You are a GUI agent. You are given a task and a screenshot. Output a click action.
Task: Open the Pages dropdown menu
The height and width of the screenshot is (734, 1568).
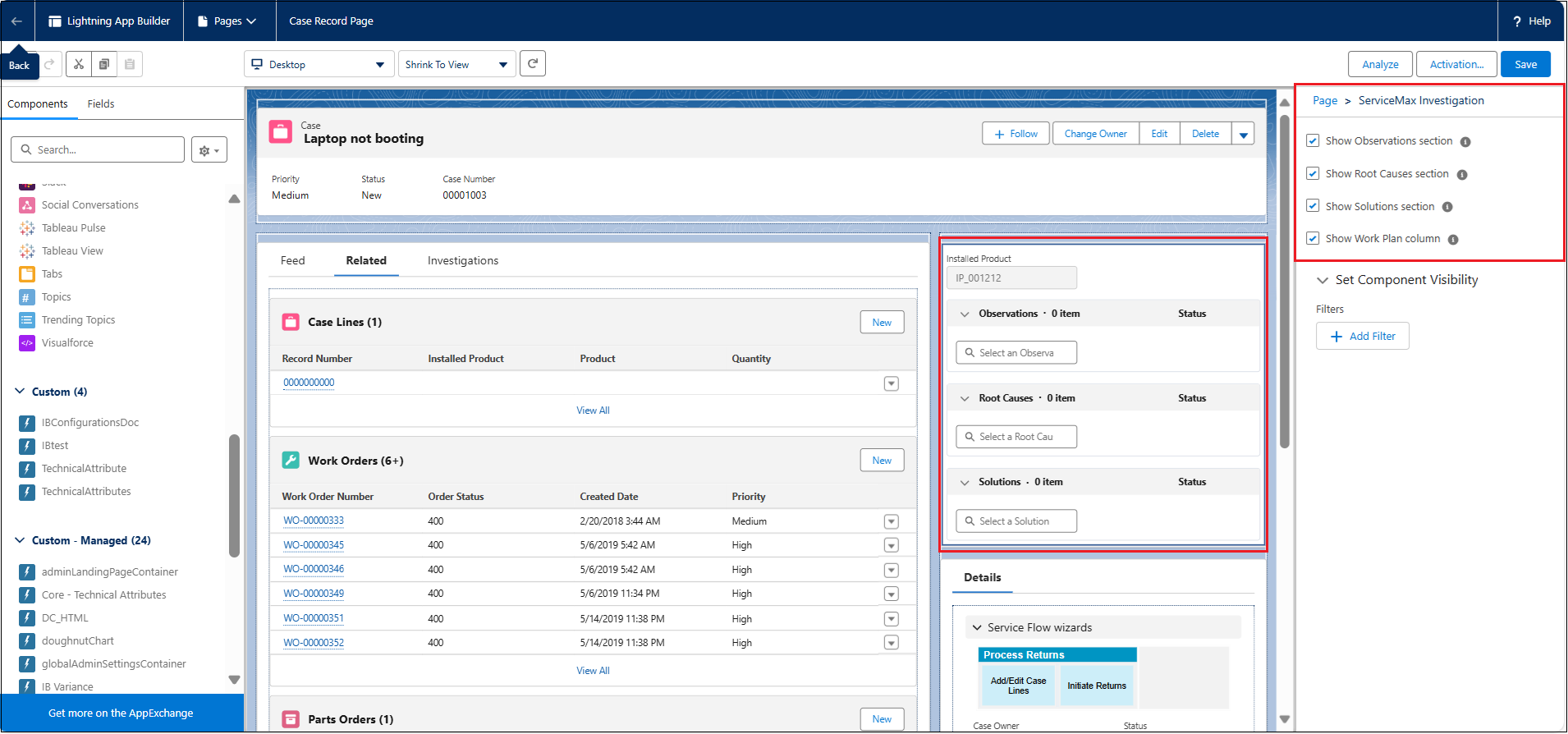click(227, 21)
